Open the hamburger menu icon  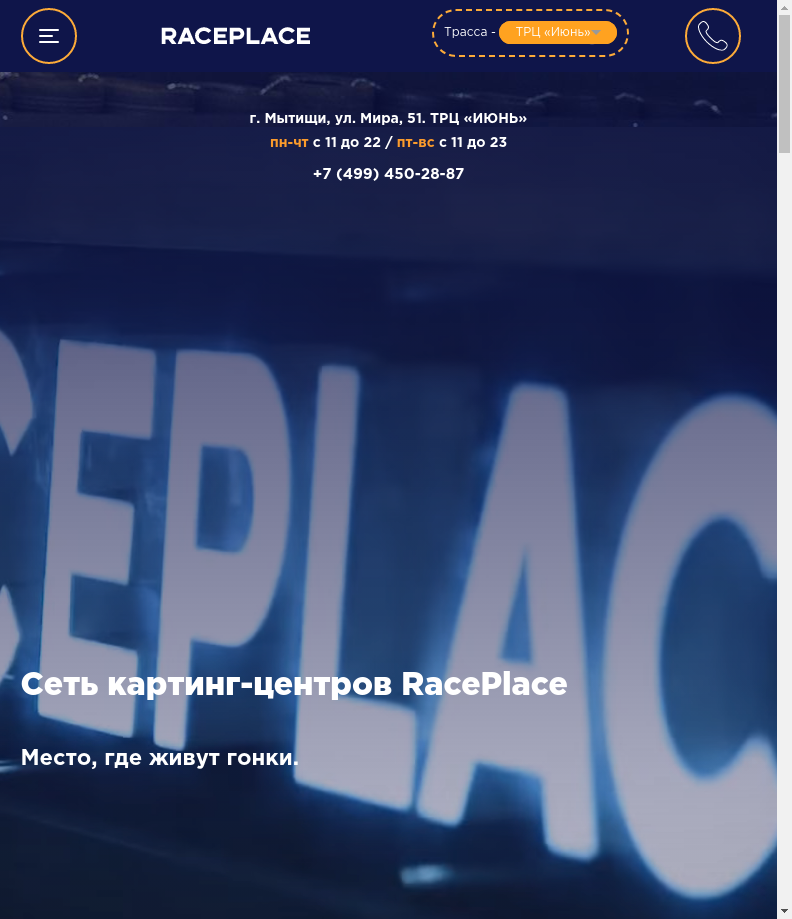49,36
